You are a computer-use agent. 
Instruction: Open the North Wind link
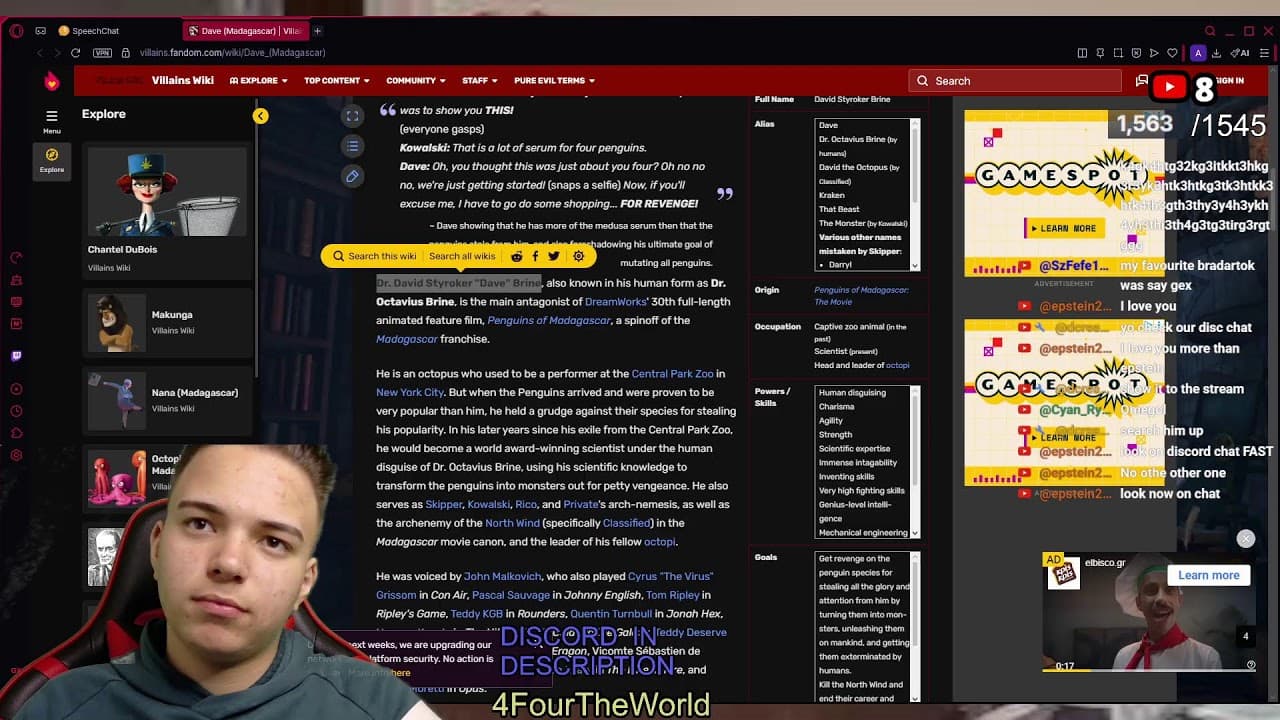coord(512,523)
